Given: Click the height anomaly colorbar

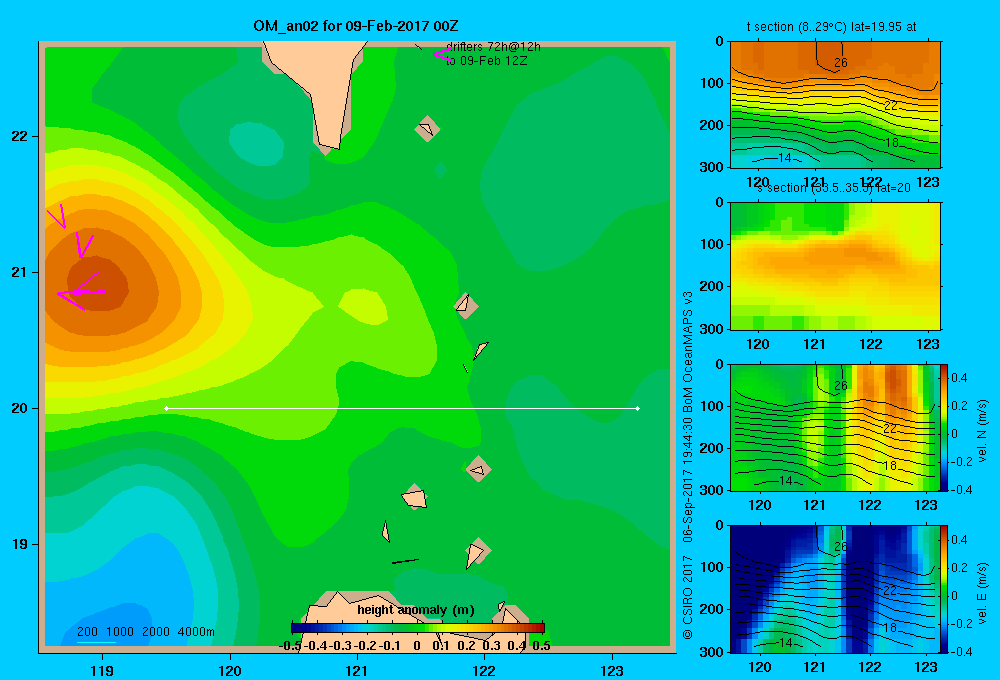Looking at the screenshot, I should [x=418, y=628].
